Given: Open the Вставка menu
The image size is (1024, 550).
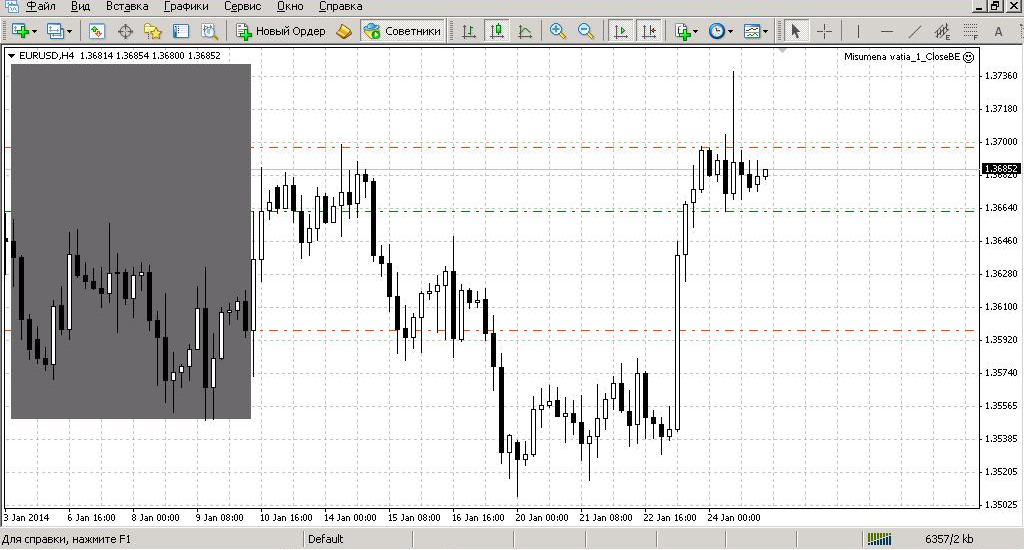Looking at the screenshot, I should 127,7.
